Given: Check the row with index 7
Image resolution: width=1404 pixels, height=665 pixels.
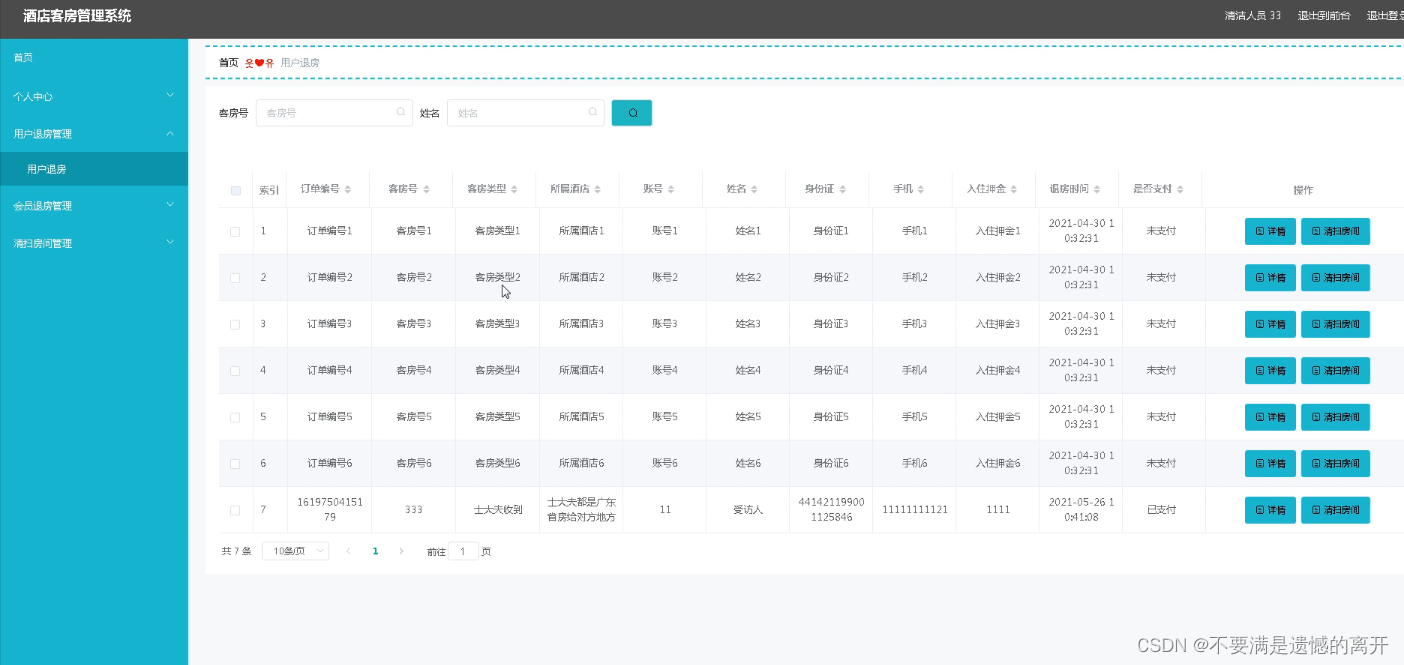Looking at the screenshot, I should click(x=235, y=510).
